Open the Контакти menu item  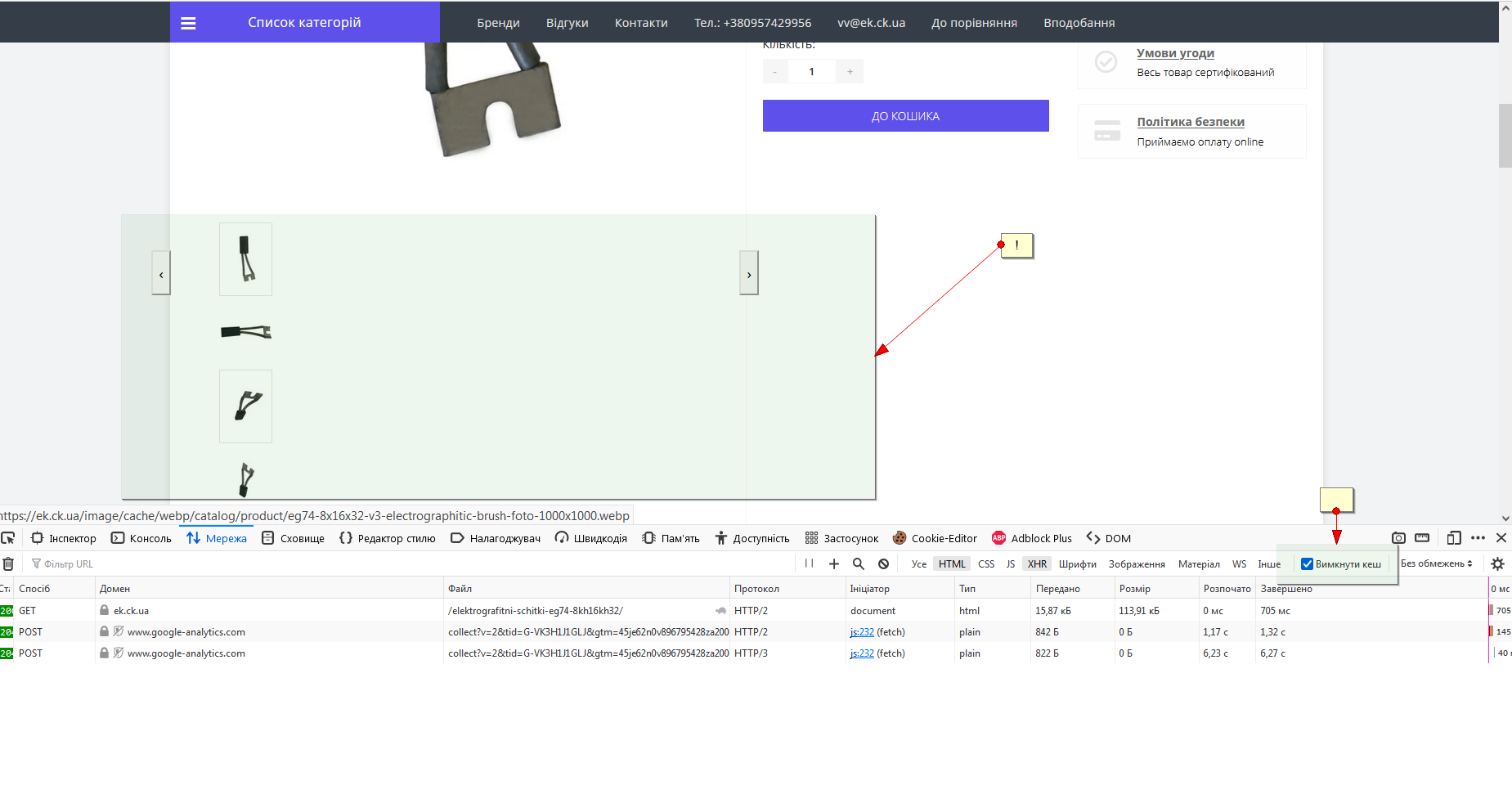641,23
